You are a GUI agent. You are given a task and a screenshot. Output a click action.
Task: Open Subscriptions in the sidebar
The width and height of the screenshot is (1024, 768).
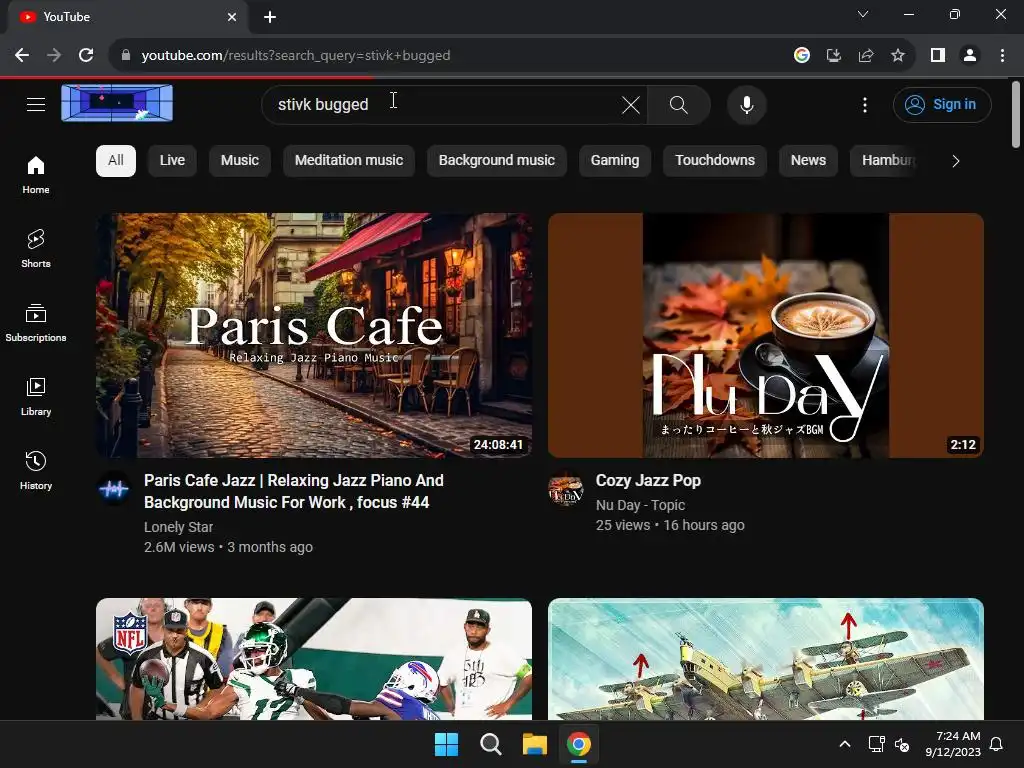[36, 323]
